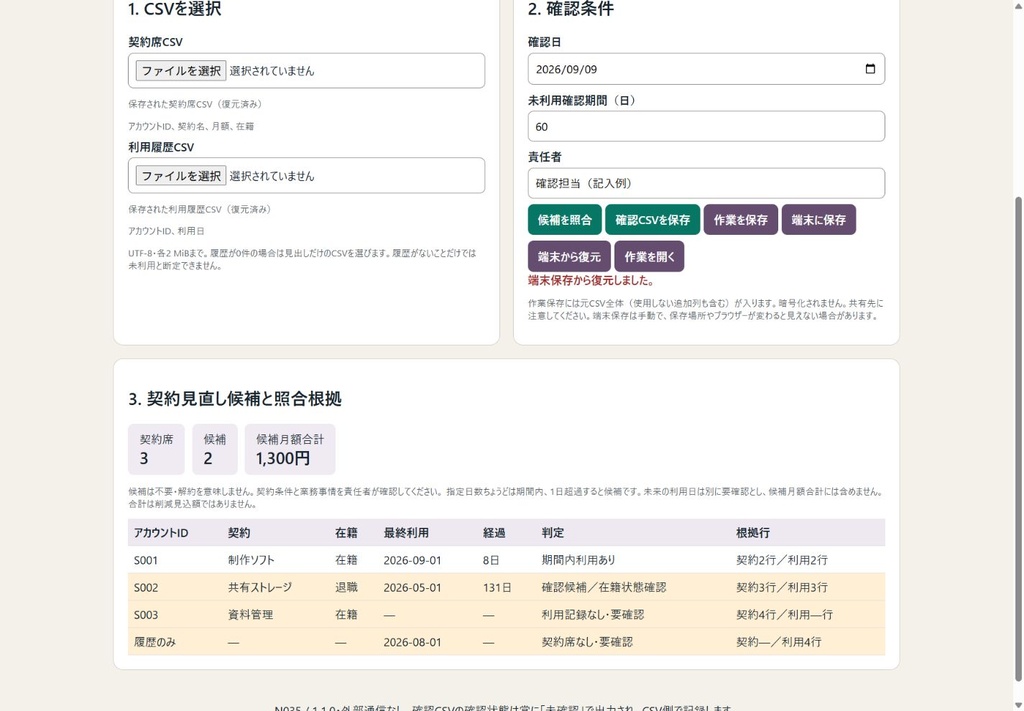
Task: Click the 端末に保存 button
Action: point(818,220)
